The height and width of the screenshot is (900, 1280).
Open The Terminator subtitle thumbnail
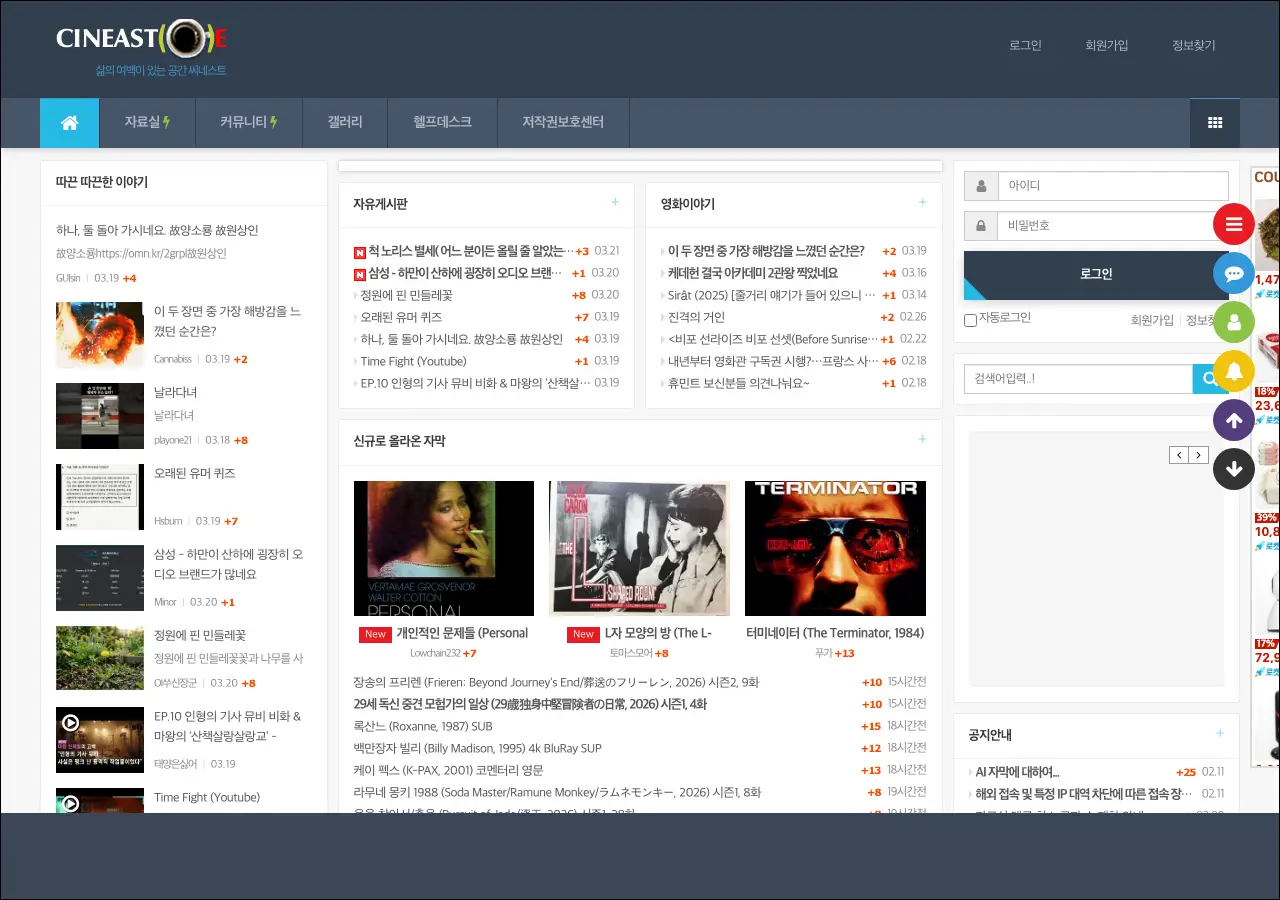835,548
